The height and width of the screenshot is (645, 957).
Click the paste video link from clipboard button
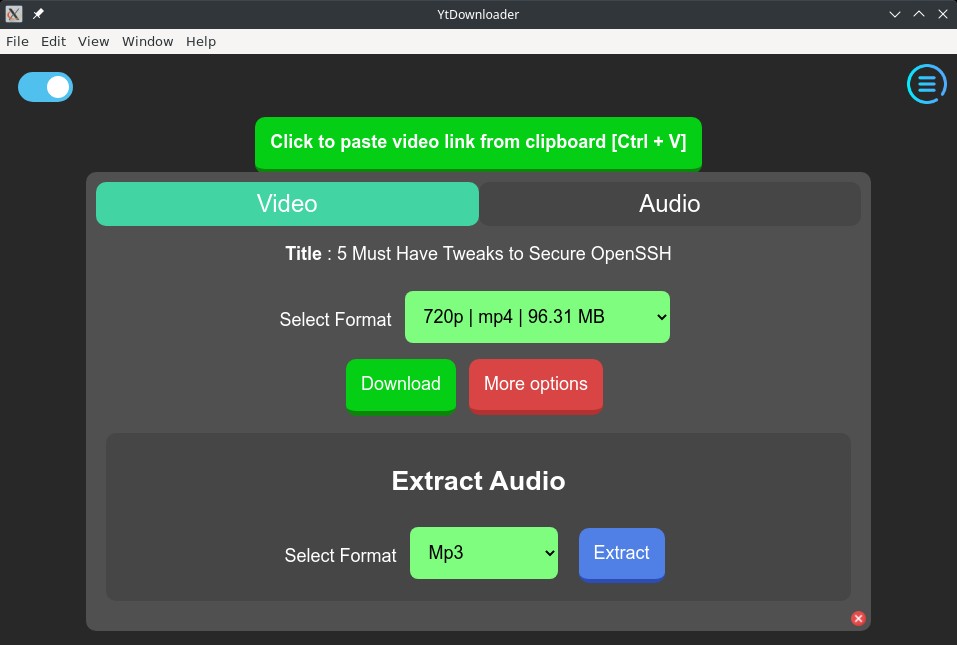click(478, 143)
